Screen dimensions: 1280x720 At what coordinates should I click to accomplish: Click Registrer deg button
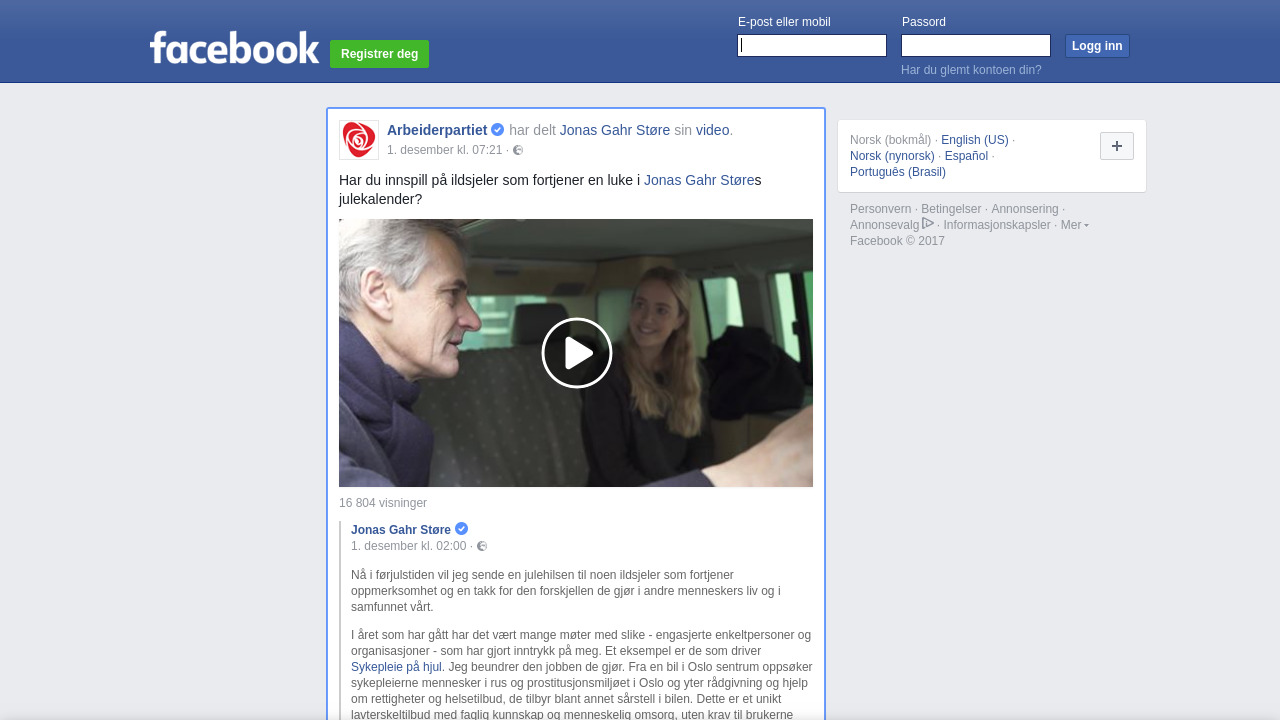point(379,54)
